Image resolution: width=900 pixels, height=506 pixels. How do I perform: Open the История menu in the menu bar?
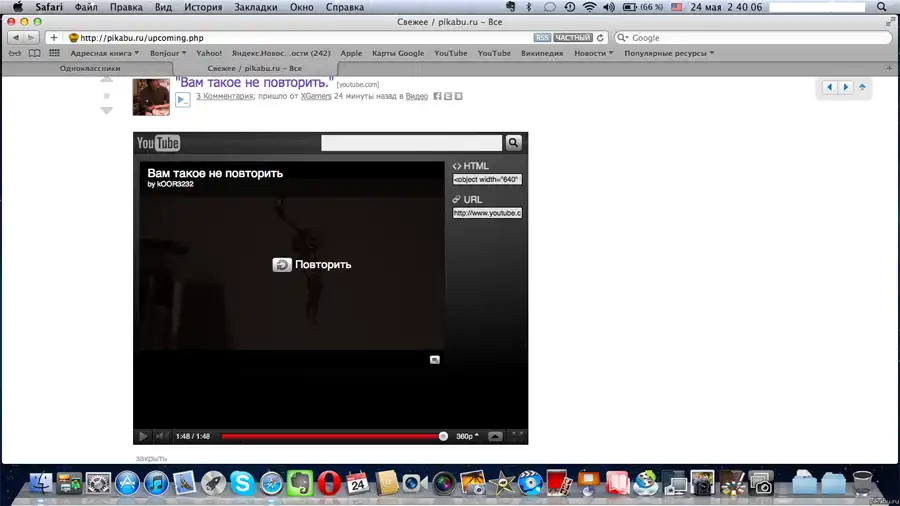pyautogui.click(x=203, y=7)
